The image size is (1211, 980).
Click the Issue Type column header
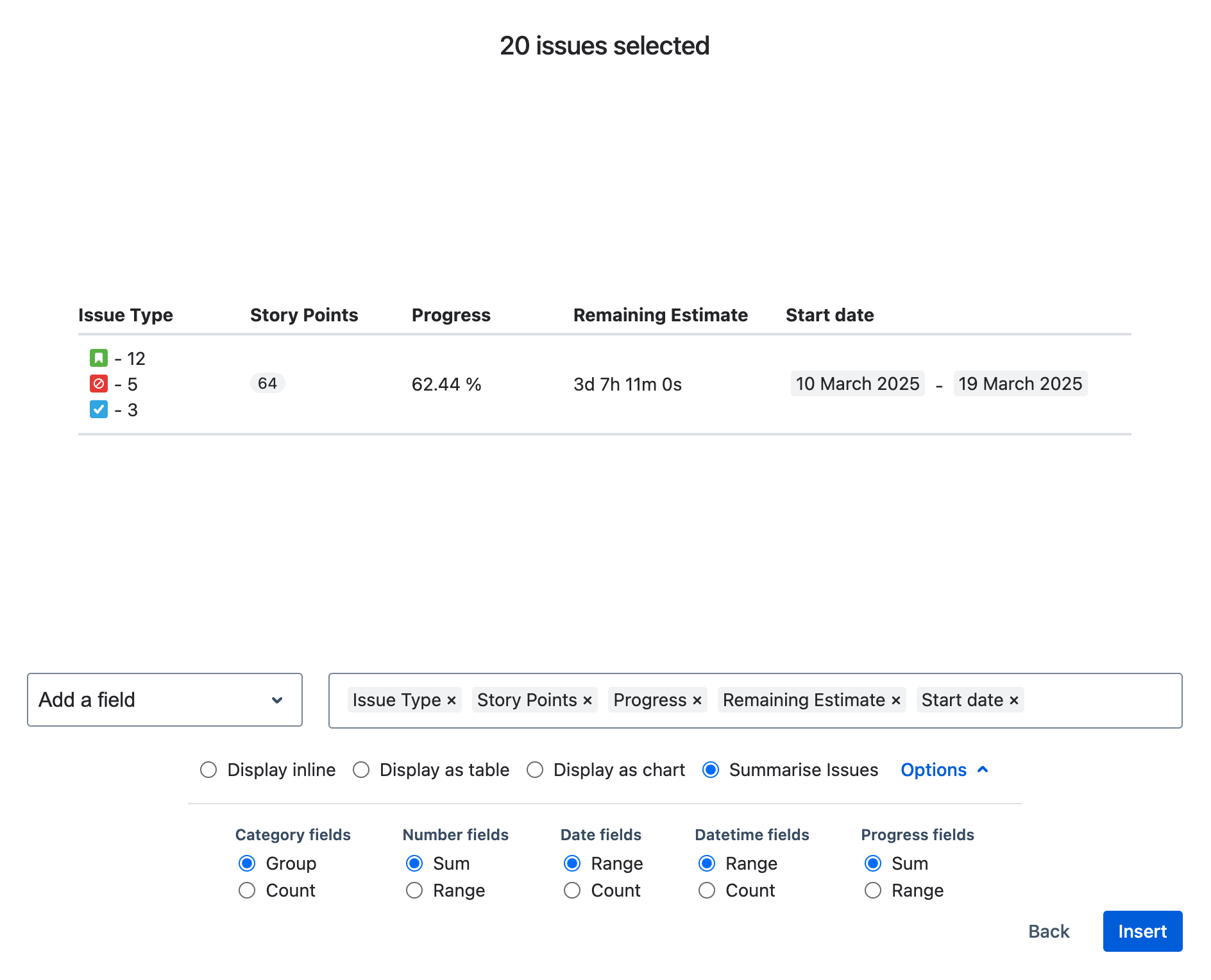[126, 315]
